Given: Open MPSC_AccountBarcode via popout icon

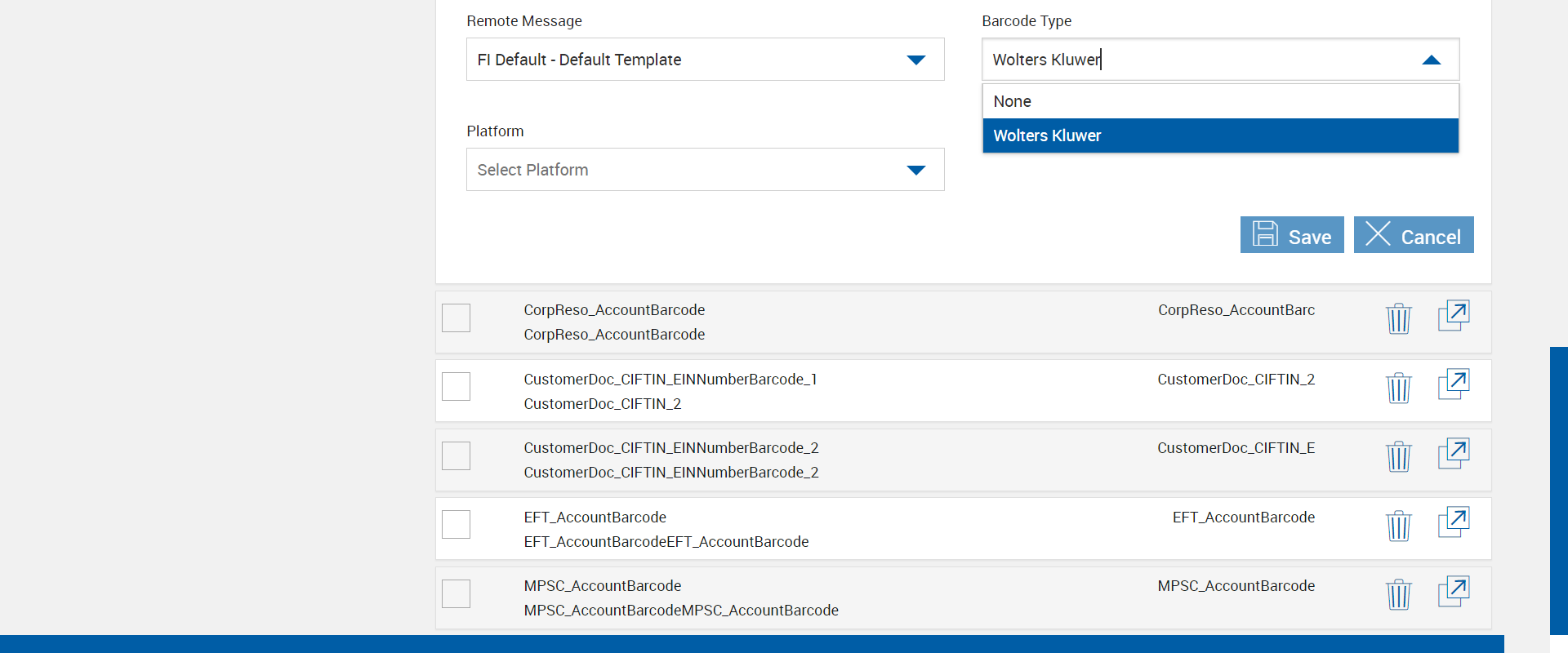Looking at the screenshot, I should click(1453, 592).
